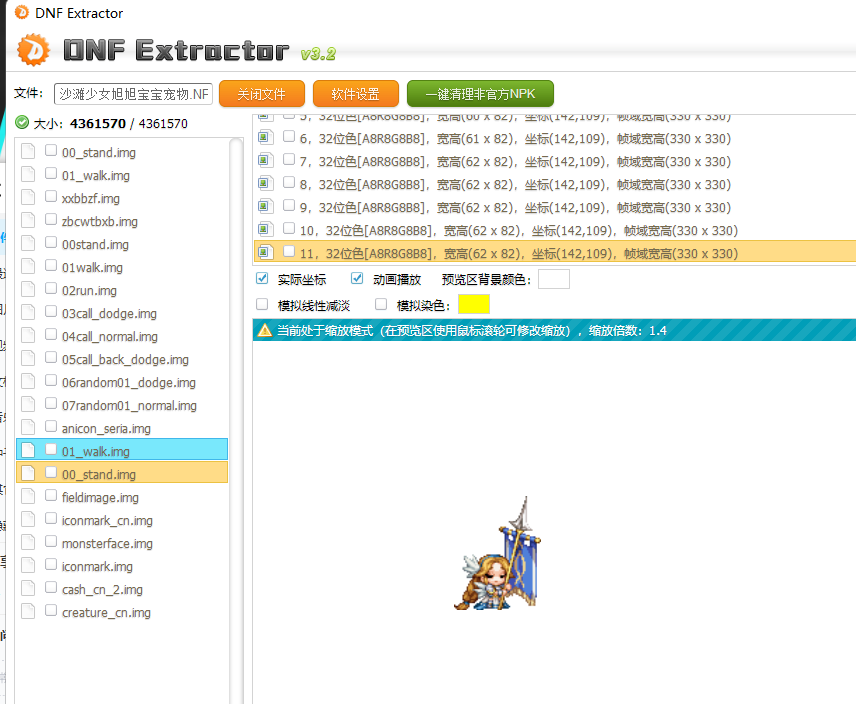Click the file icon beside 05call_back_dodge.img

click(28, 358)
